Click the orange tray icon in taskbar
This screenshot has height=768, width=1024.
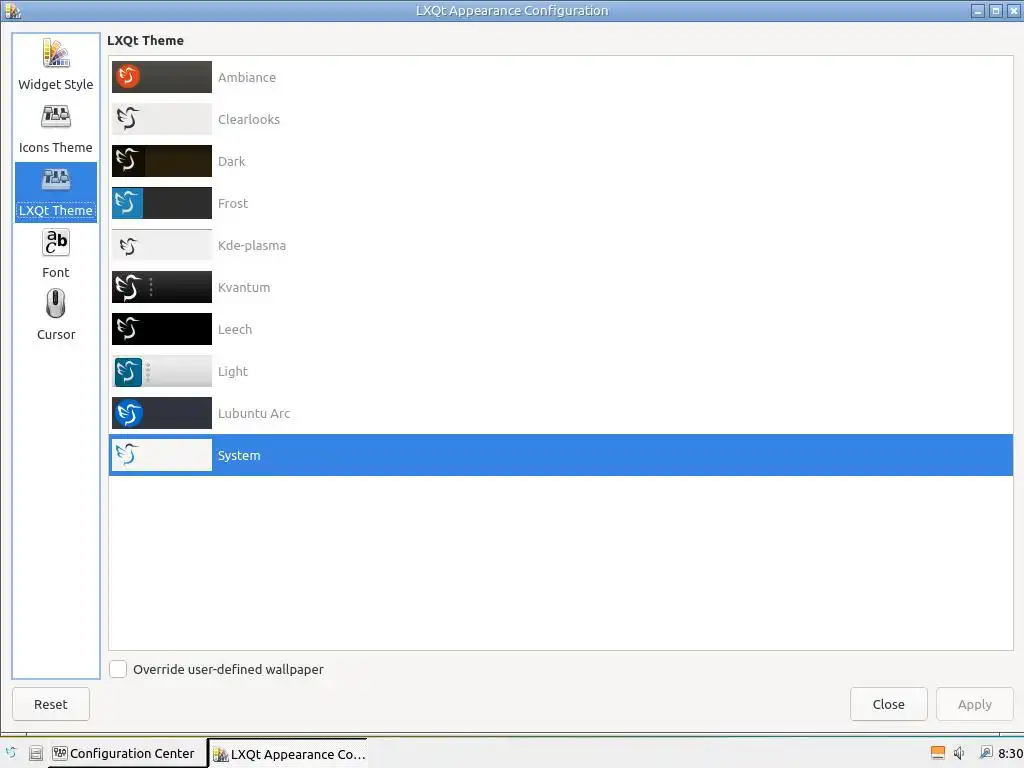937,753
